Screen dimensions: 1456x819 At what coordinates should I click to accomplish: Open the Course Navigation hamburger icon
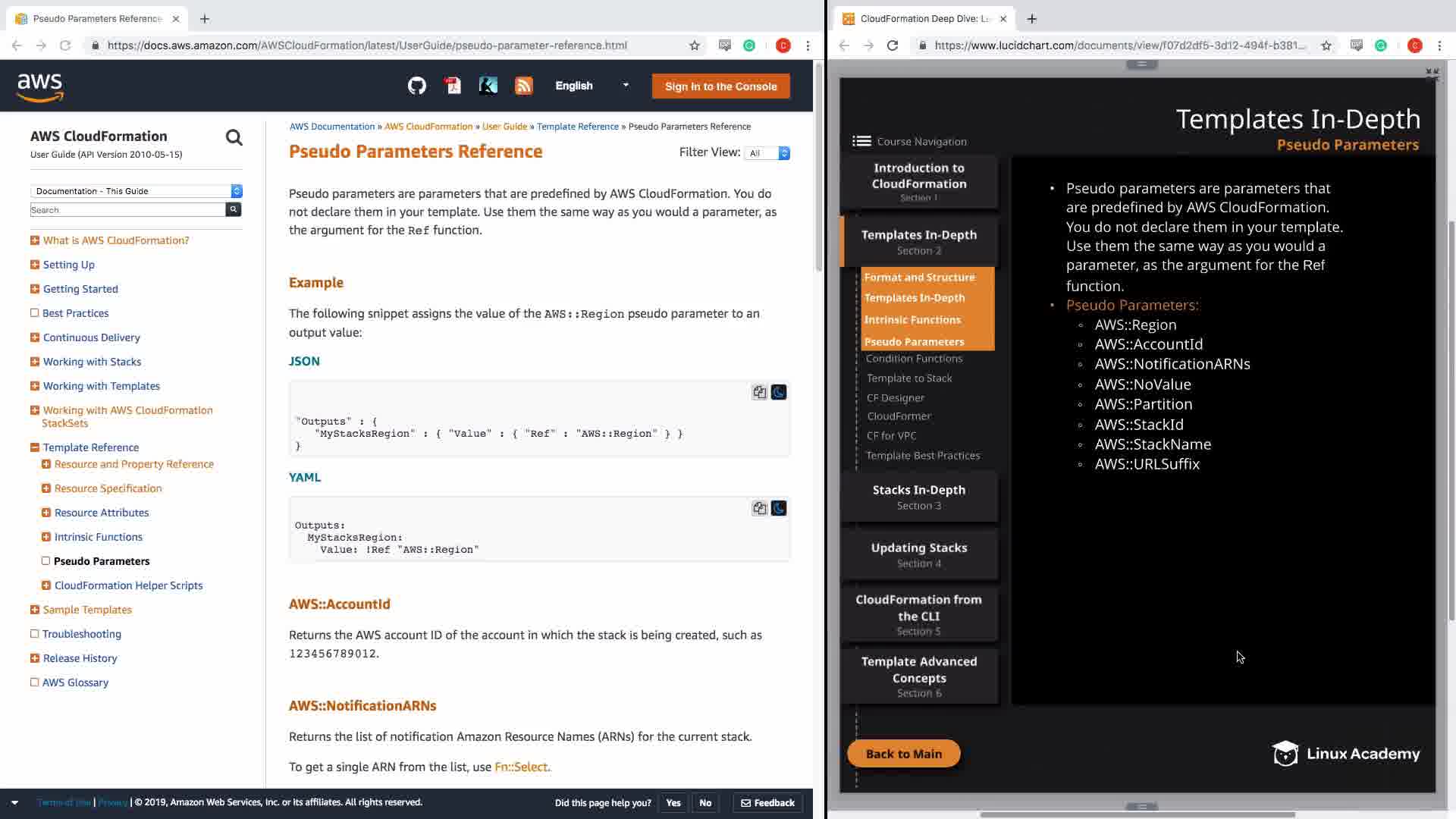[861, 141]
